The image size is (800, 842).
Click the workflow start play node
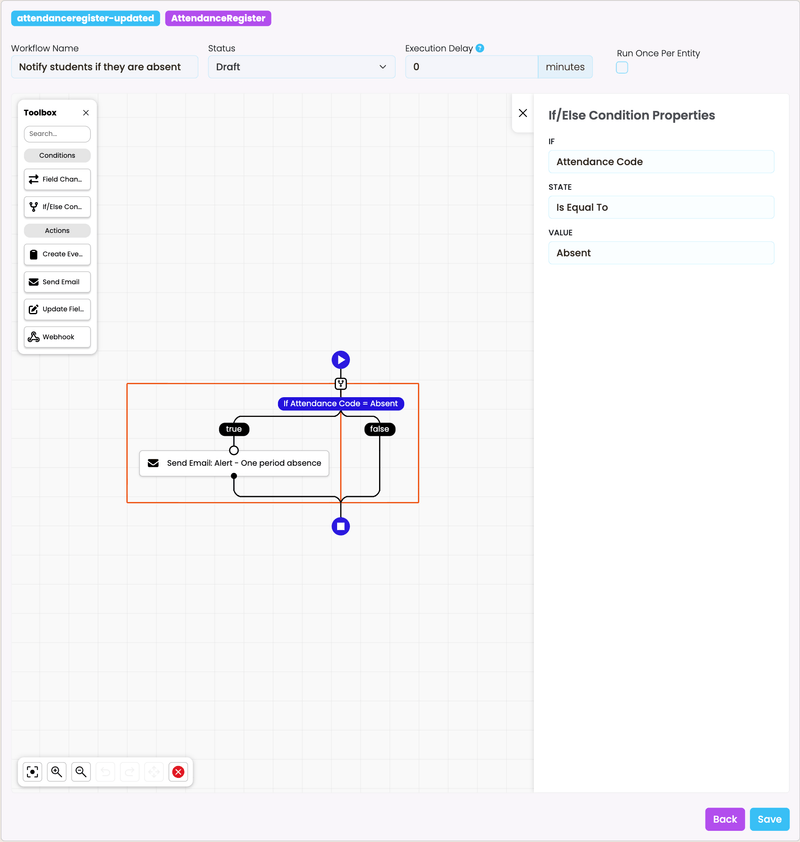(340, 360)
